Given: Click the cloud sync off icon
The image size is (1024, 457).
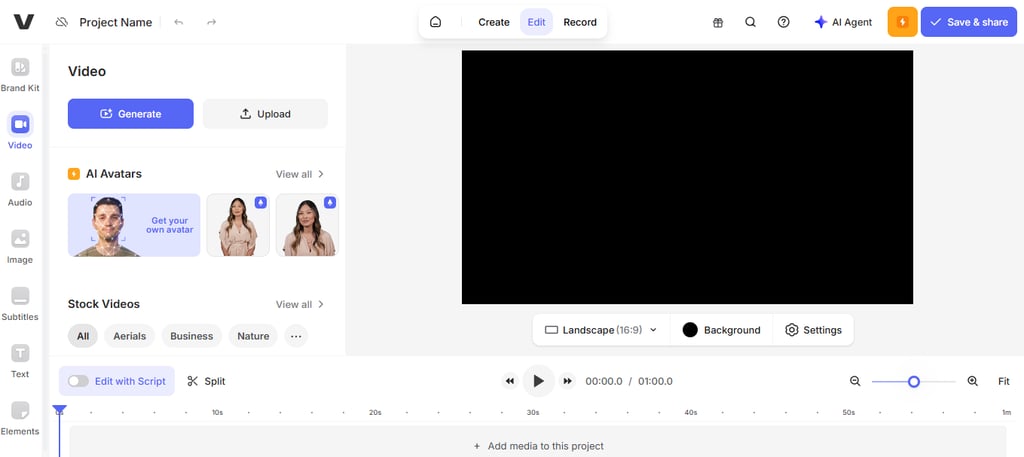Looking at the screenshot, I should (61, 22).
